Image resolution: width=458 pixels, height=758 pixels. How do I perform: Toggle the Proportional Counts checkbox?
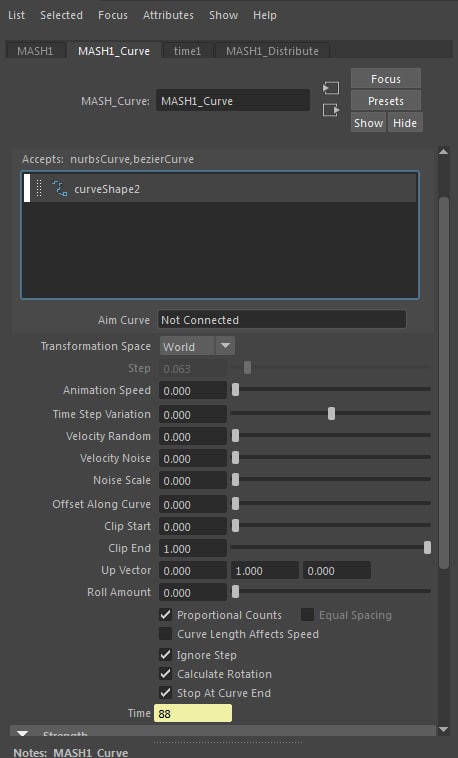pos(165,614)
